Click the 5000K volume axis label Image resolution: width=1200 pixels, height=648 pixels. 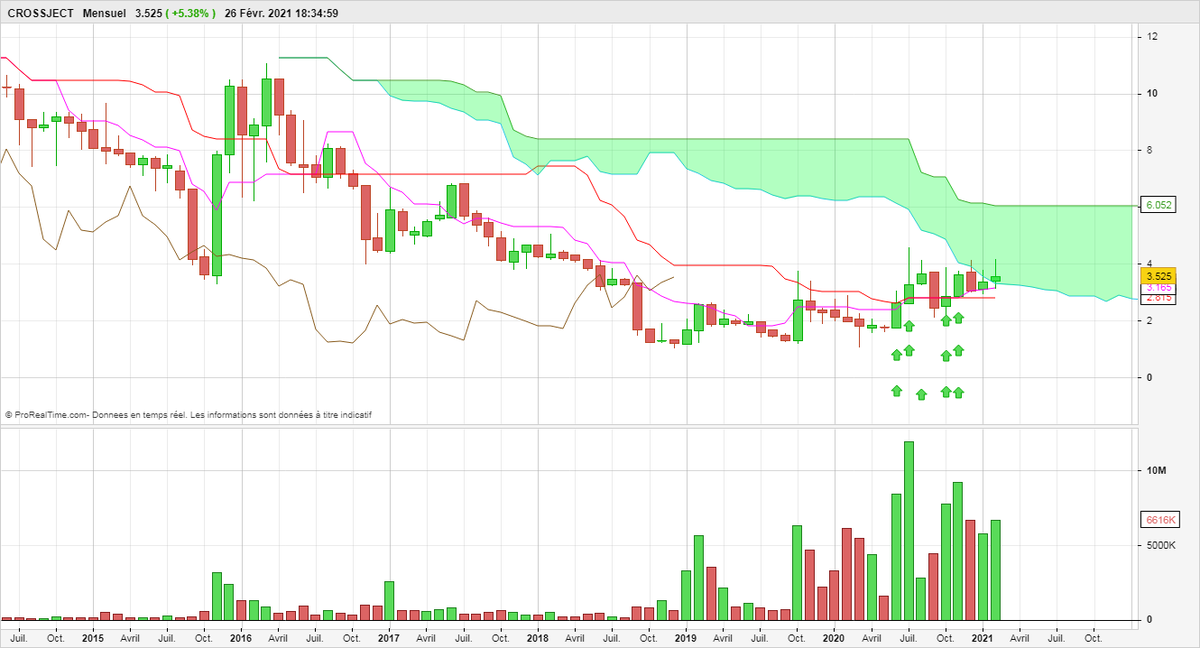1163,546
